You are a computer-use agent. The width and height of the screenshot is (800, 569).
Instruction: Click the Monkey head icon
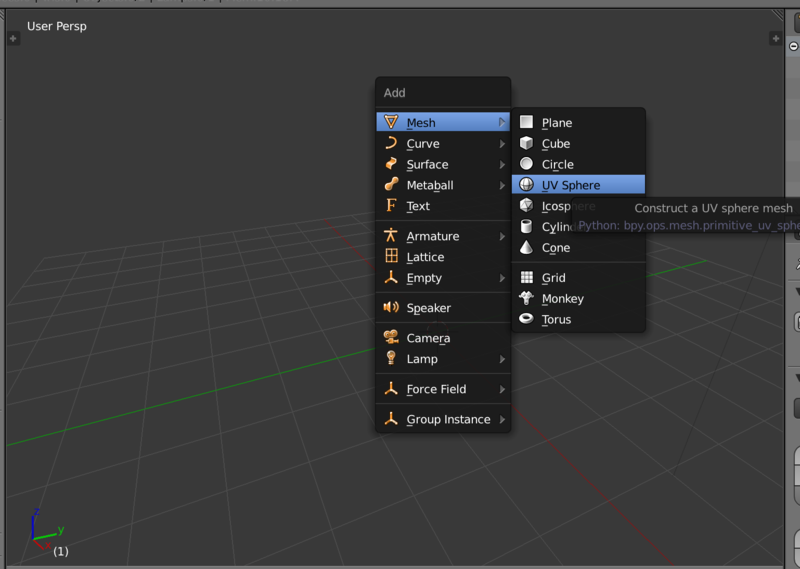click(x=526, y=298)
